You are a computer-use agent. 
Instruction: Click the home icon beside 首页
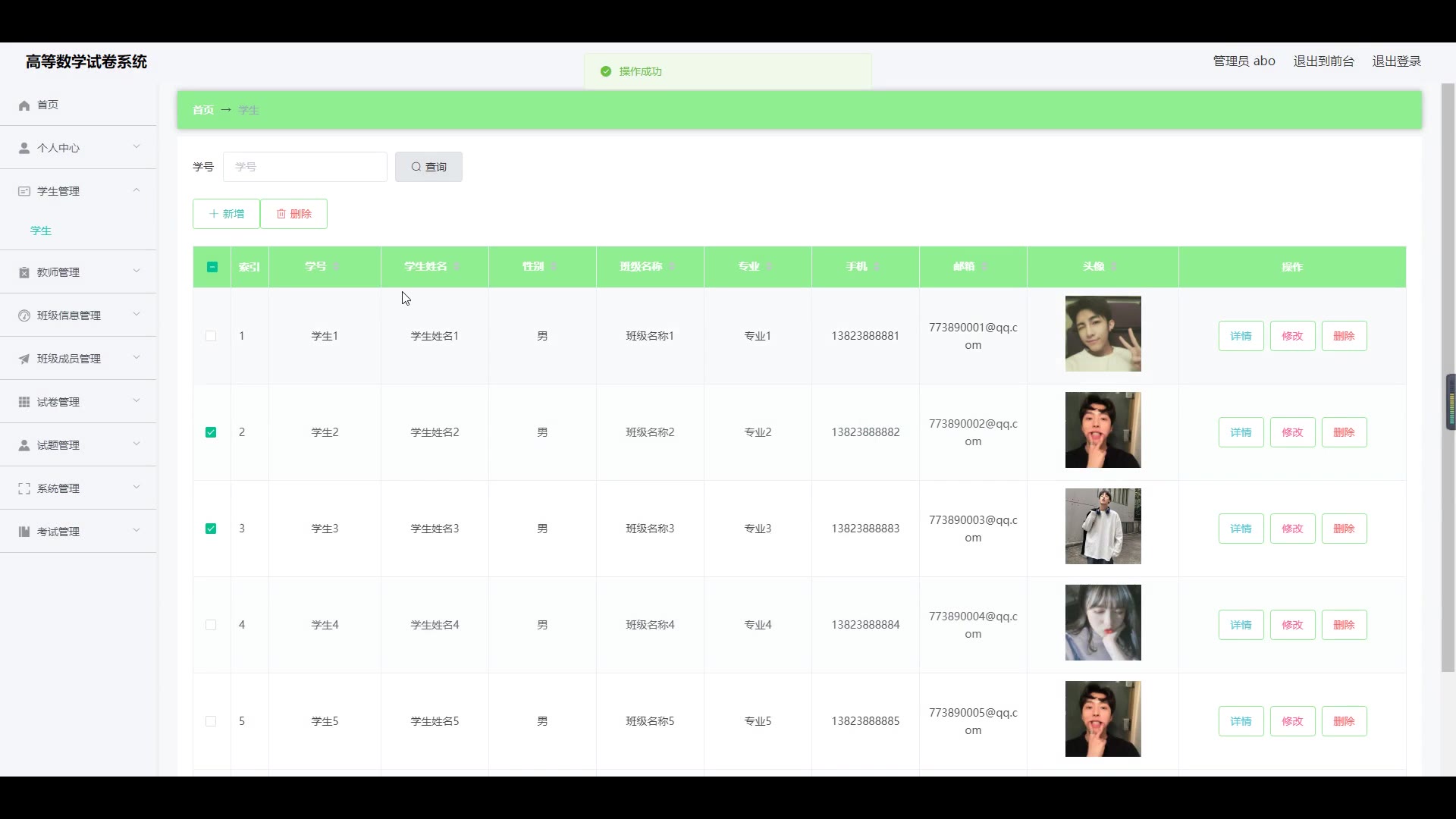[x=24, y=105]
